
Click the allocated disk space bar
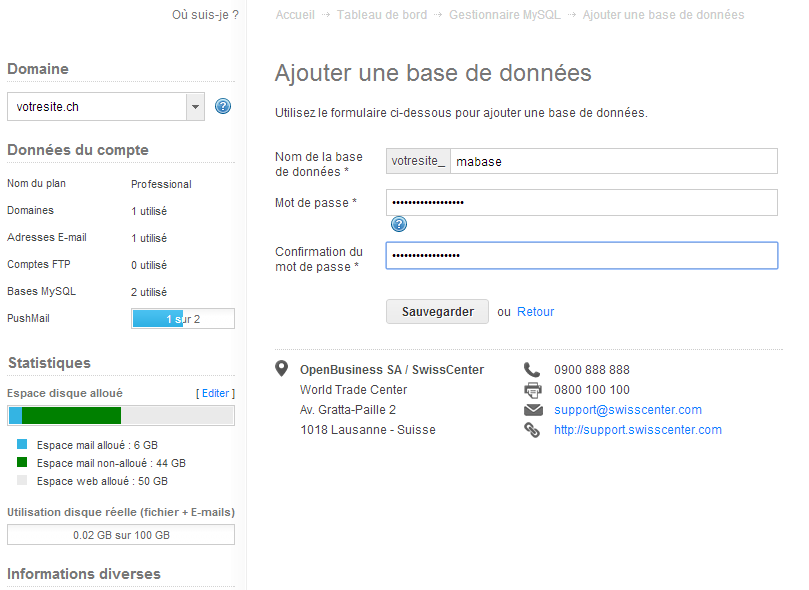tap(121, 416)
